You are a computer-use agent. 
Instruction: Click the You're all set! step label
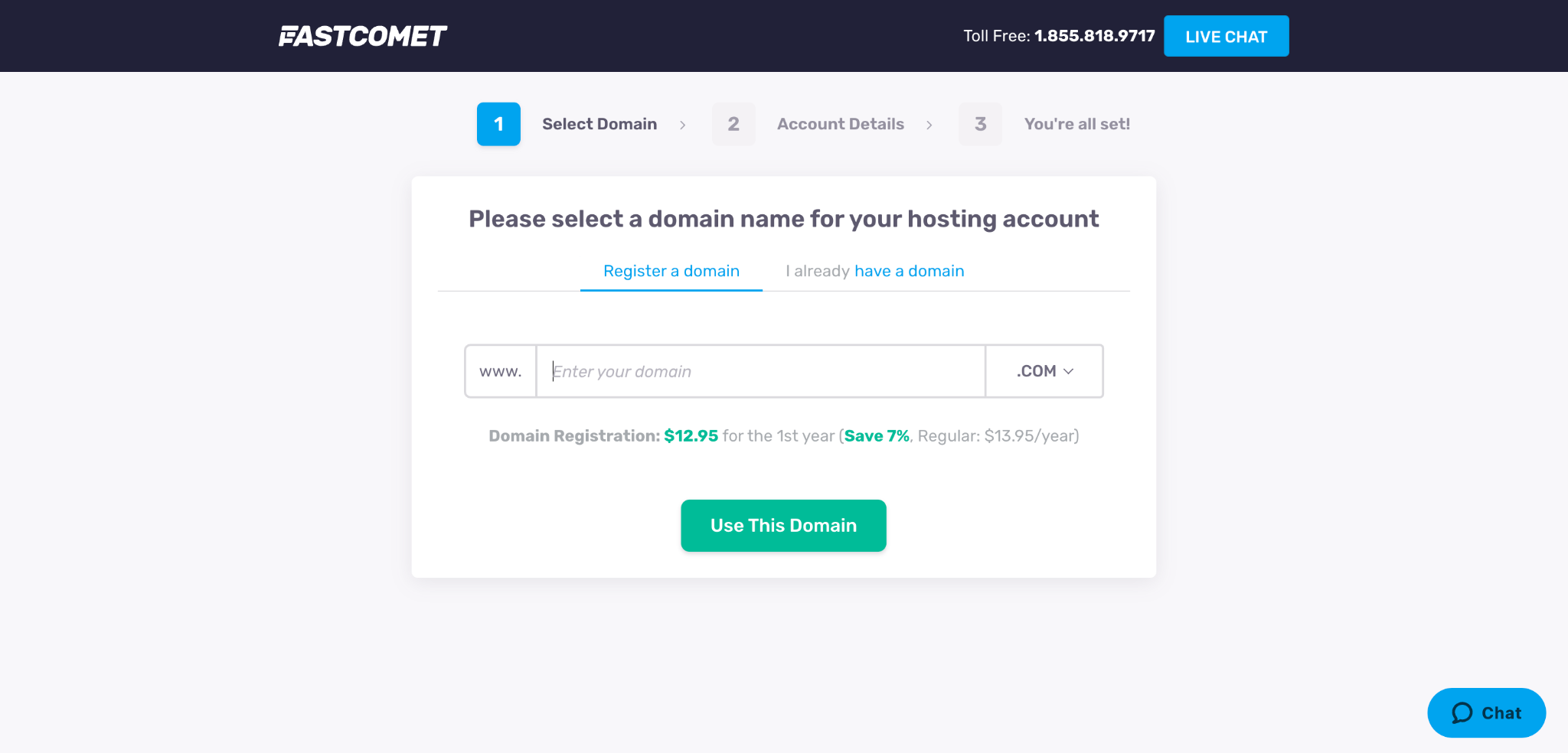point(1076,124)
